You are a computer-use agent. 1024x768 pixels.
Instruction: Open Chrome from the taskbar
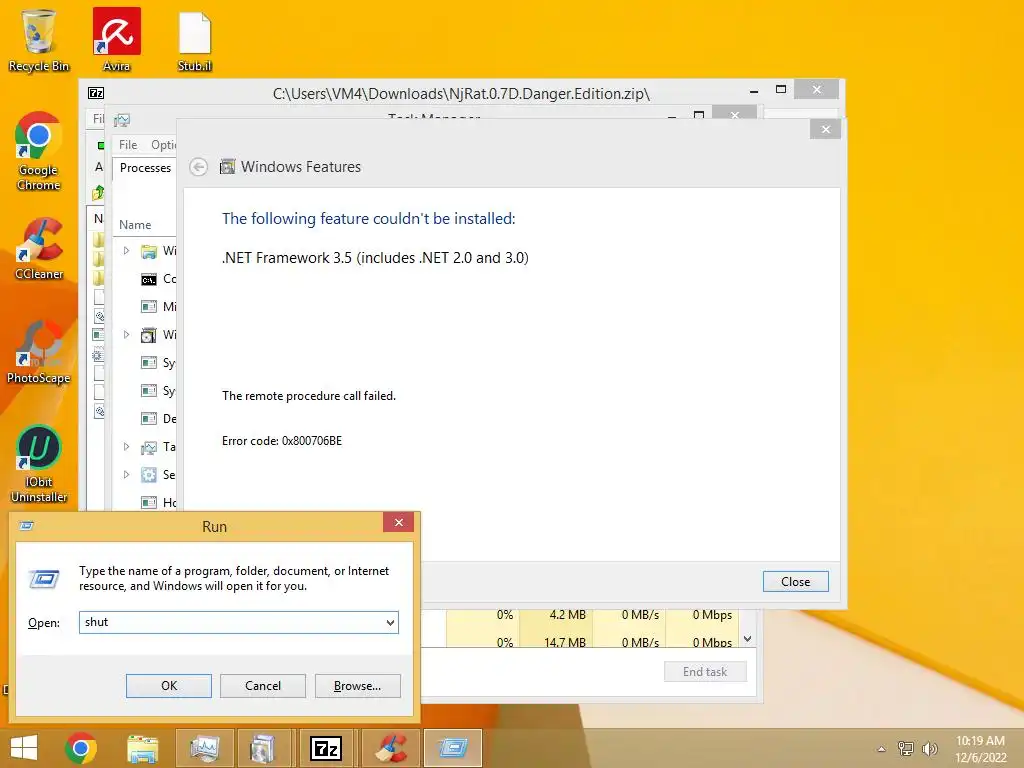pyautogui.click(x=81, y=748)
